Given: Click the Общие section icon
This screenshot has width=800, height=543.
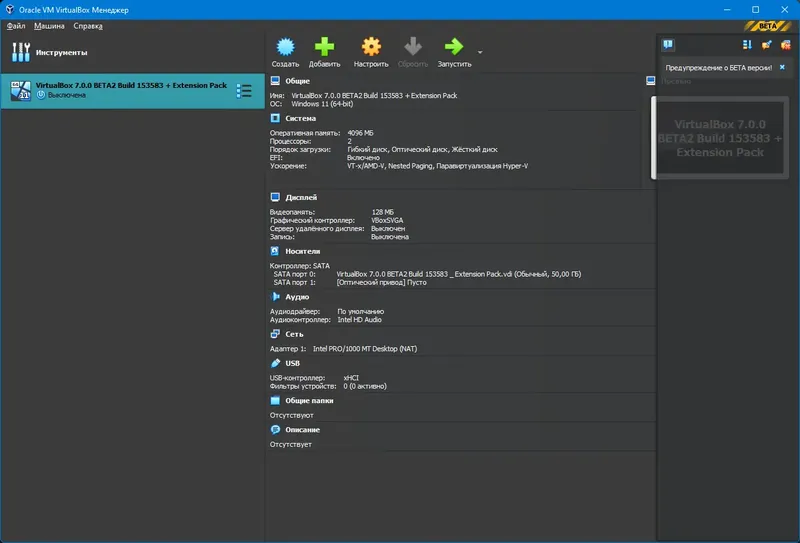Looking at the screenshot, I should click(x=275, y=81).
